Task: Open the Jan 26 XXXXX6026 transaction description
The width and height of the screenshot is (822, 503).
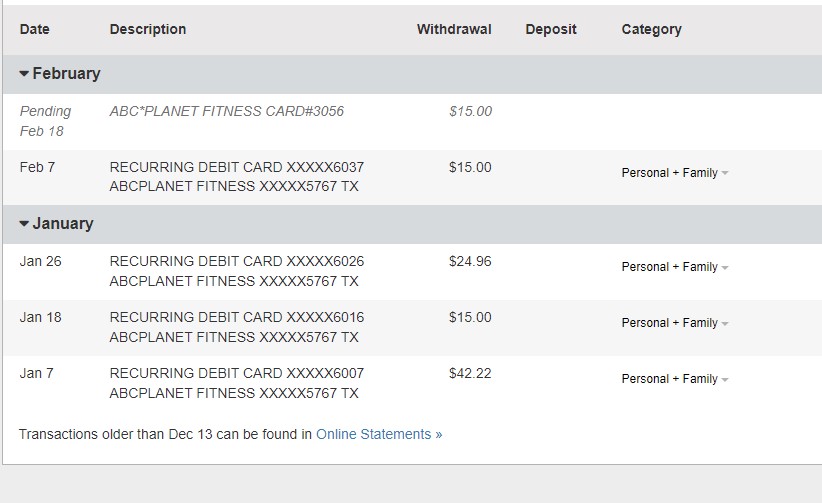Action: click(x=236, y=271)
